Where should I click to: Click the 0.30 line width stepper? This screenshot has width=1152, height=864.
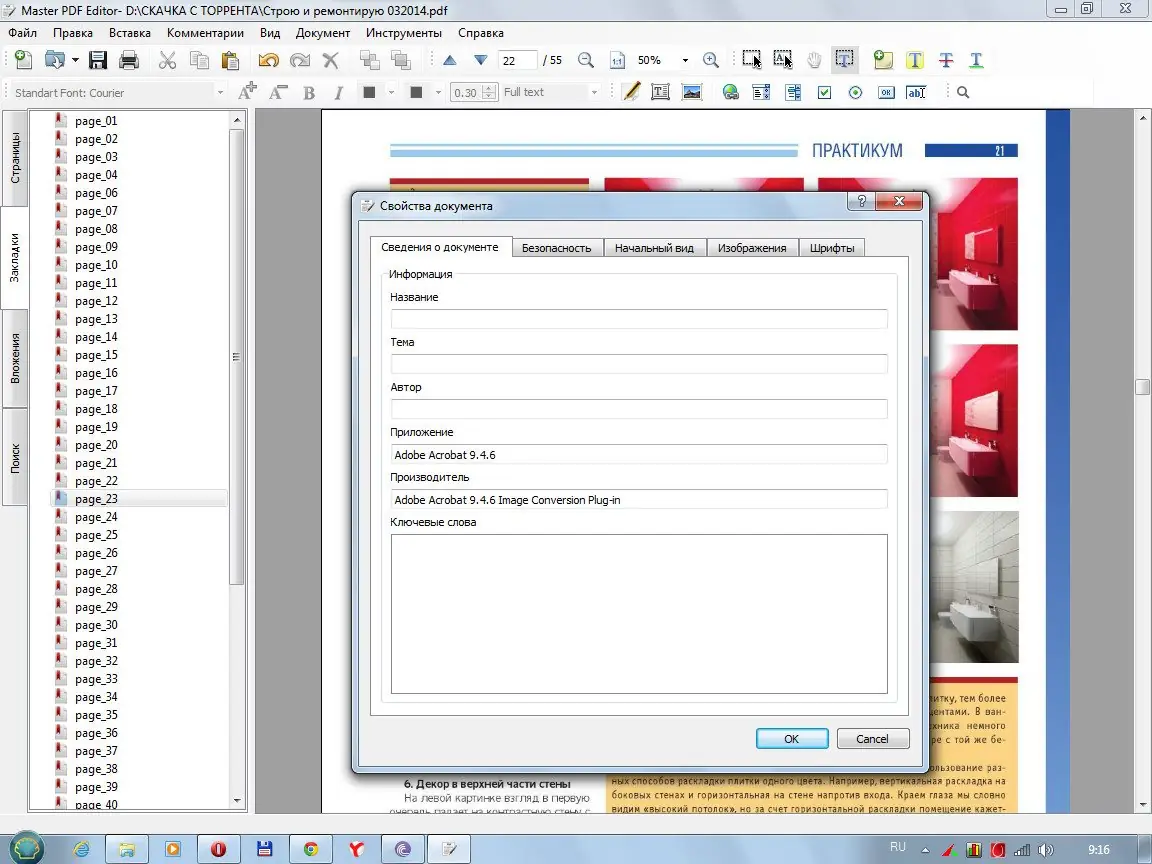[489, 93]
